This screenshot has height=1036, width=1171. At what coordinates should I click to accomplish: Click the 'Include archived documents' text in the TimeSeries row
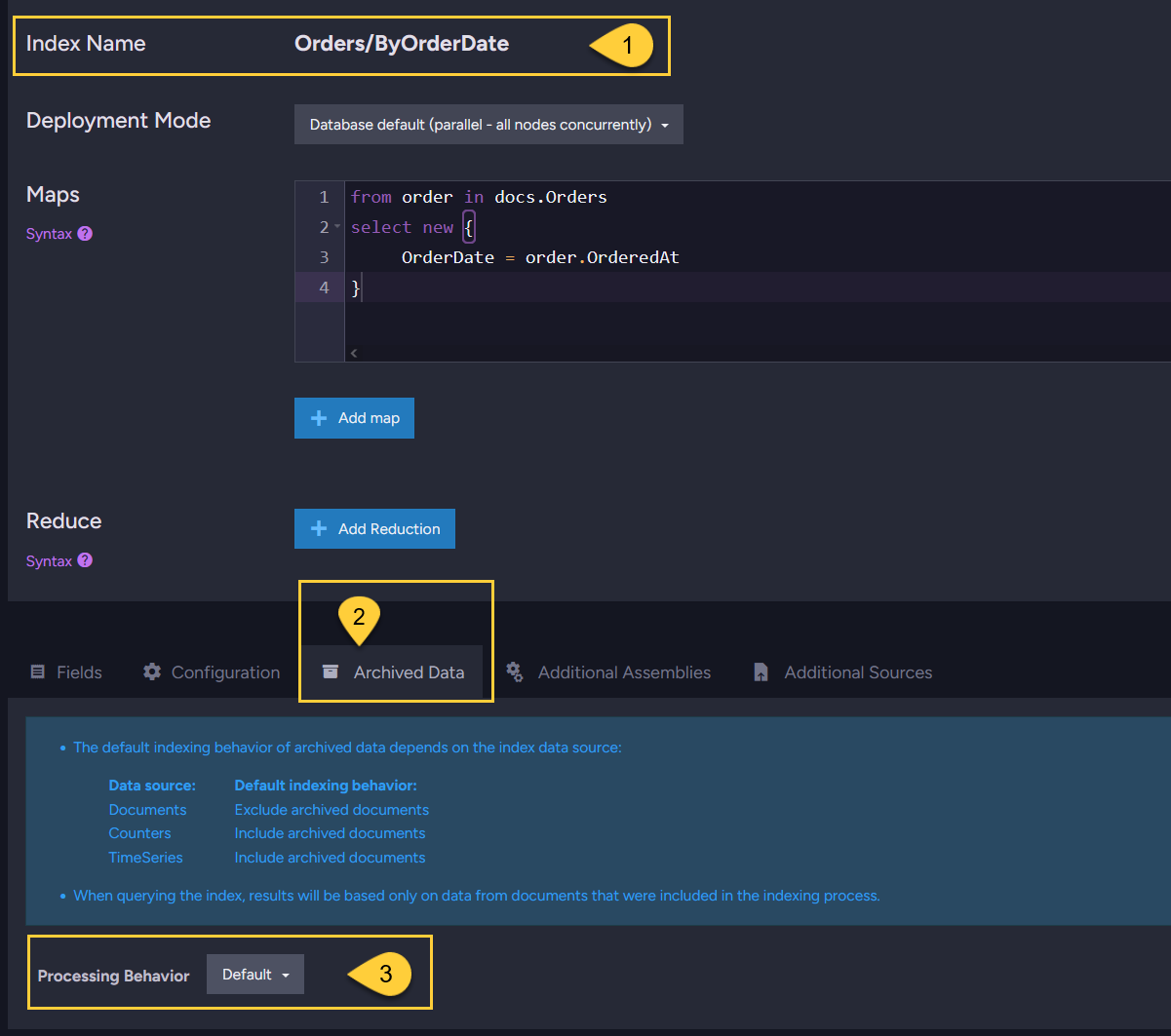coord(330,858)
